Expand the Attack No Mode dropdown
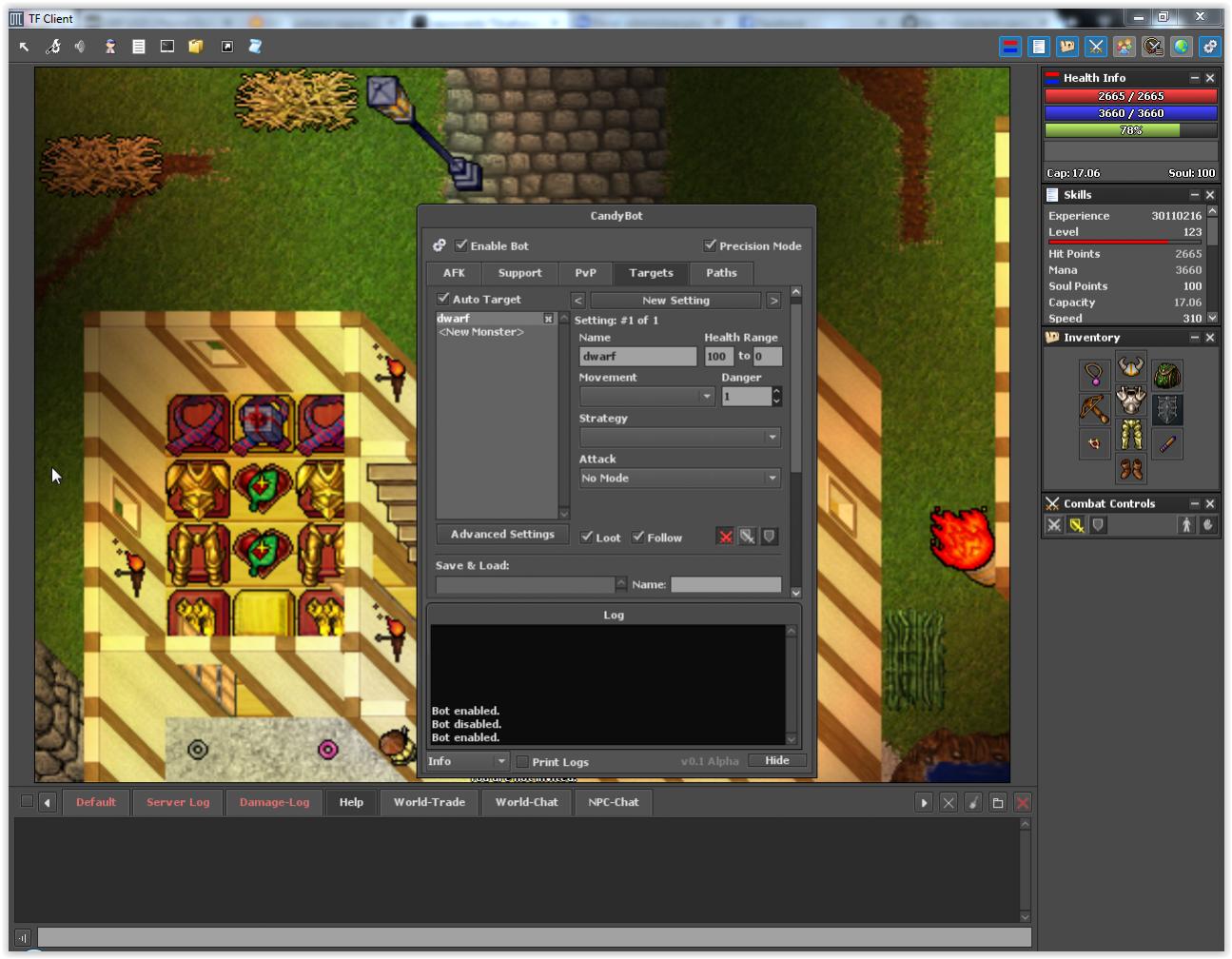The width and height of the screenshot is (1232, 959). pos(679,478)
